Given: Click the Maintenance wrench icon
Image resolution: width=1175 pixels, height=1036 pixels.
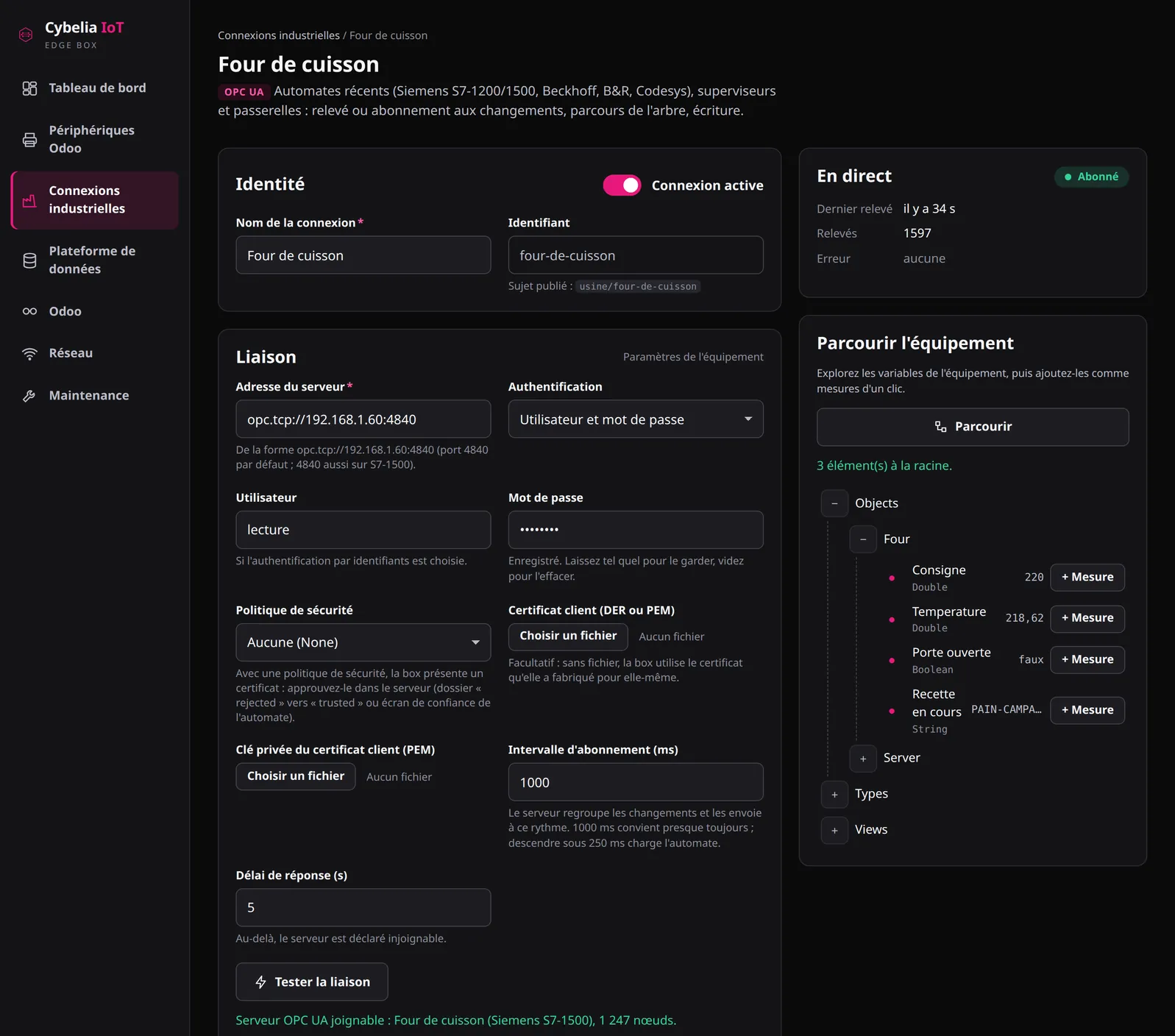Looking at the screenshot, I should (29, 396).
